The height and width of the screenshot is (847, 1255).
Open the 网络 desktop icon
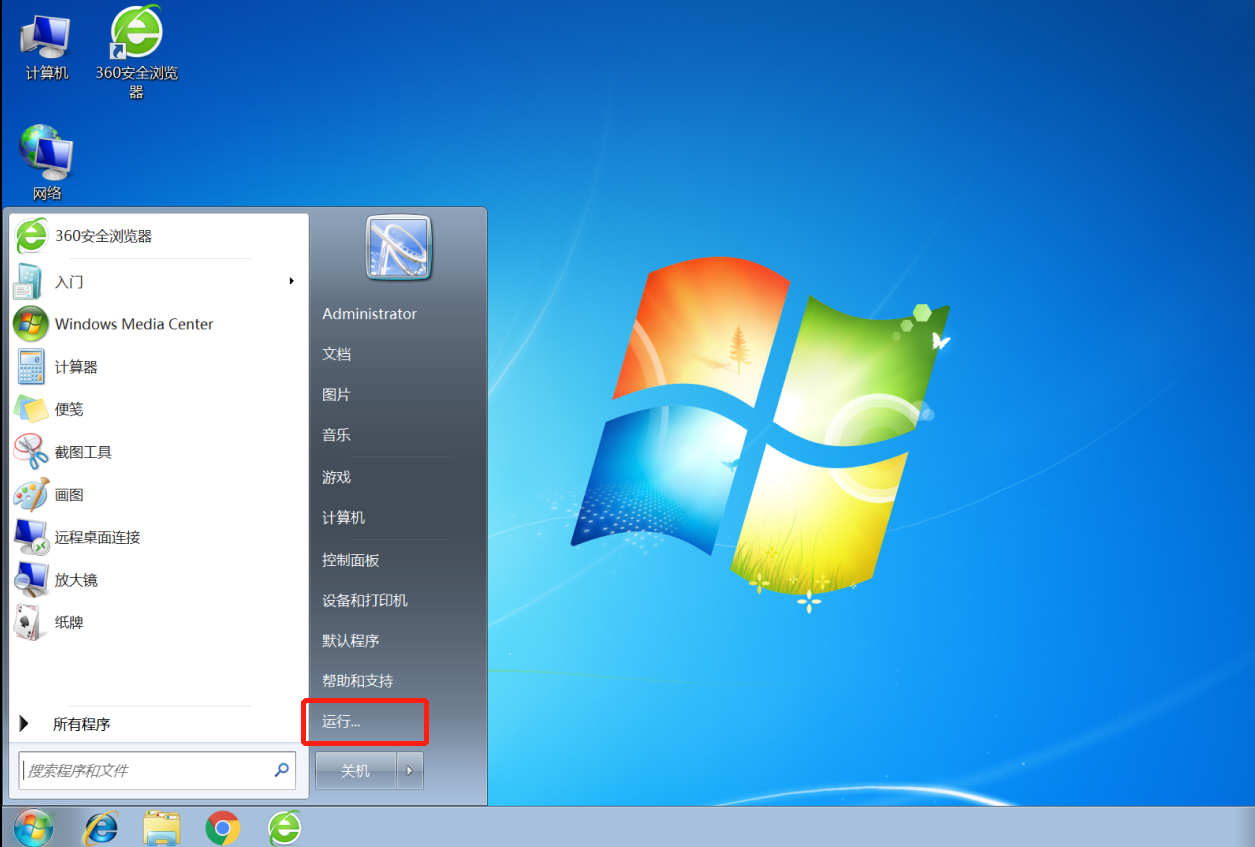pos(46,162)
